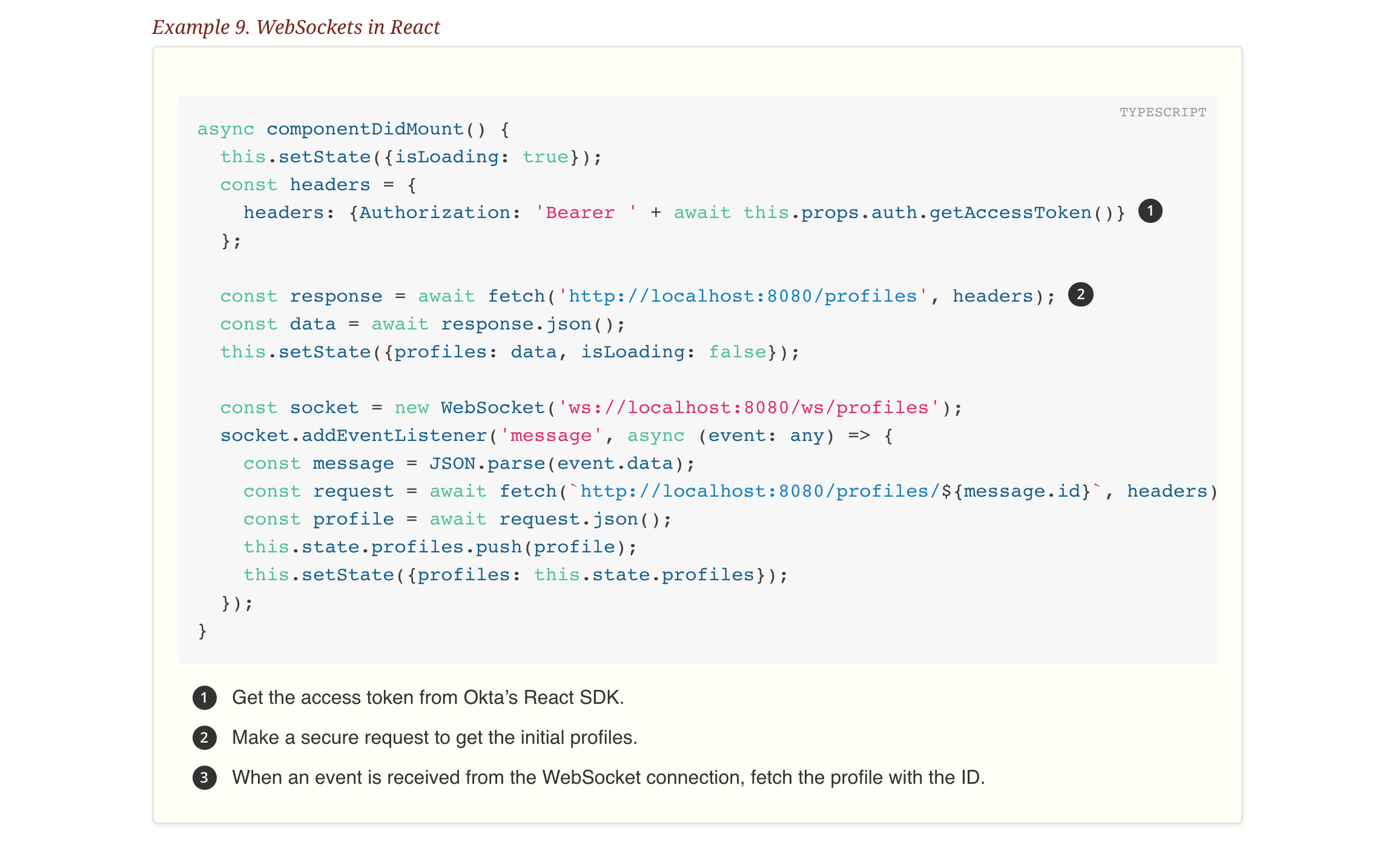Click the componentDidMount function name
Viewport: 1400px width, 848px height.
tap(365, 129)
